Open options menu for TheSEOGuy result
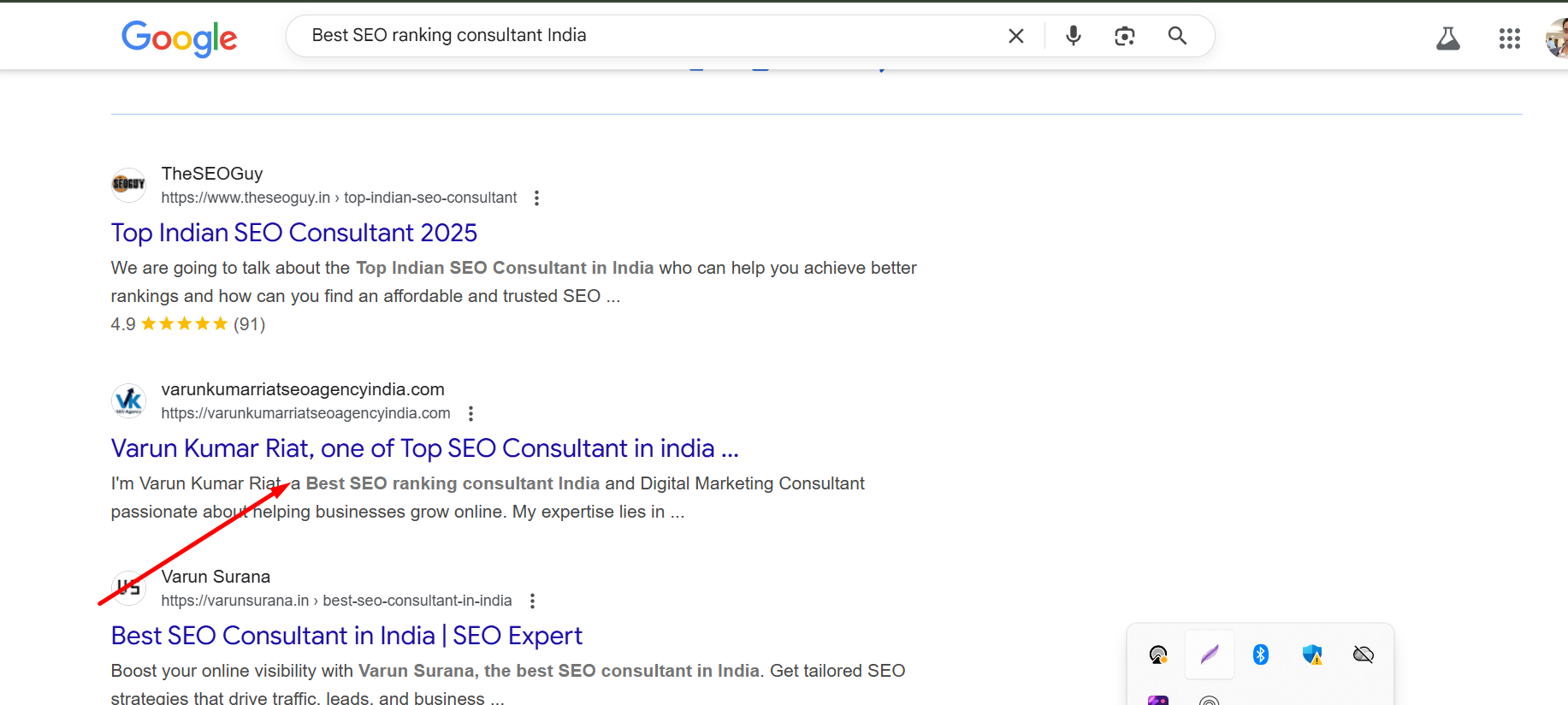The width and height of the screenshot is (1568, 705). [x=536, y=198]
